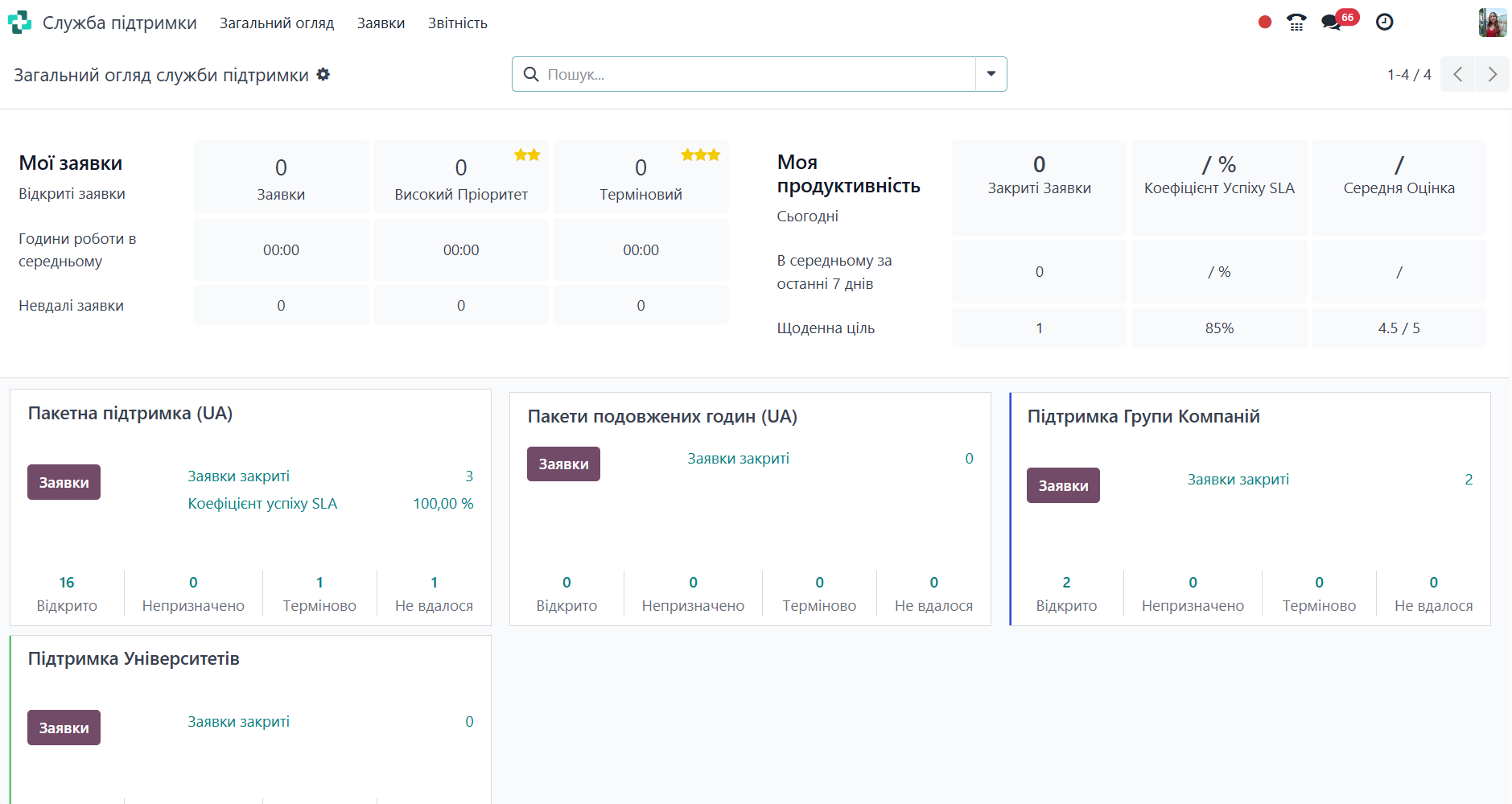The image size is (1512, 804).
Task: Go to next page arrow
Action: (x=1493, y=74)
